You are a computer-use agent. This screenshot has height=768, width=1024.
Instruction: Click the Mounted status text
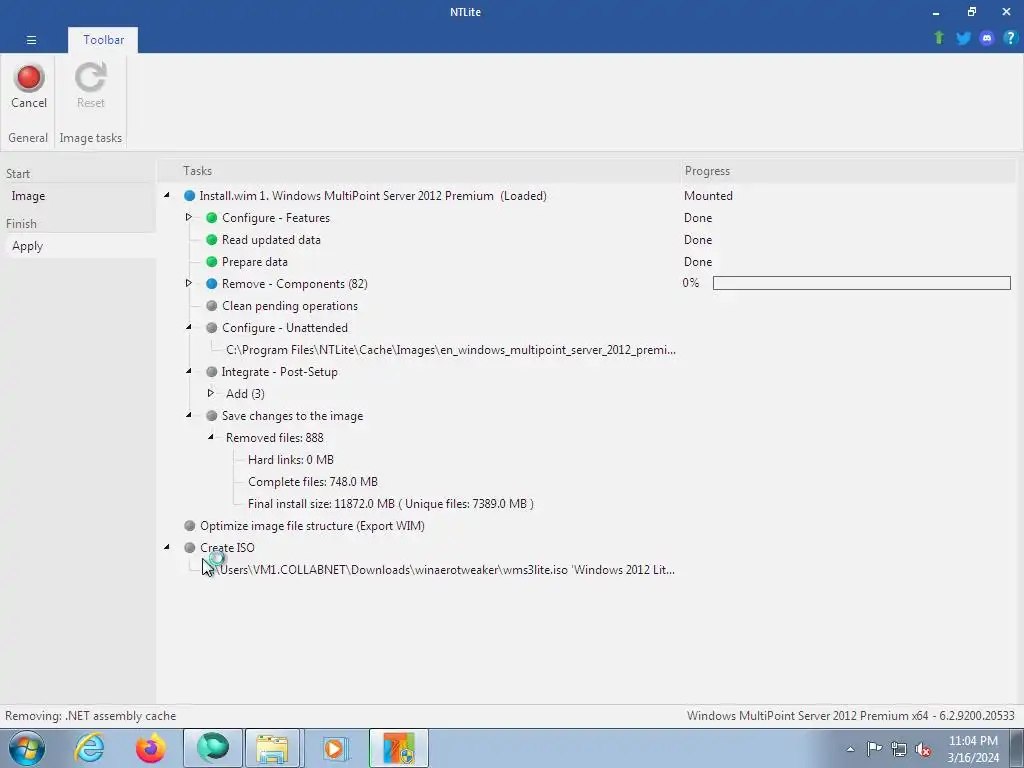click(708, 196)
